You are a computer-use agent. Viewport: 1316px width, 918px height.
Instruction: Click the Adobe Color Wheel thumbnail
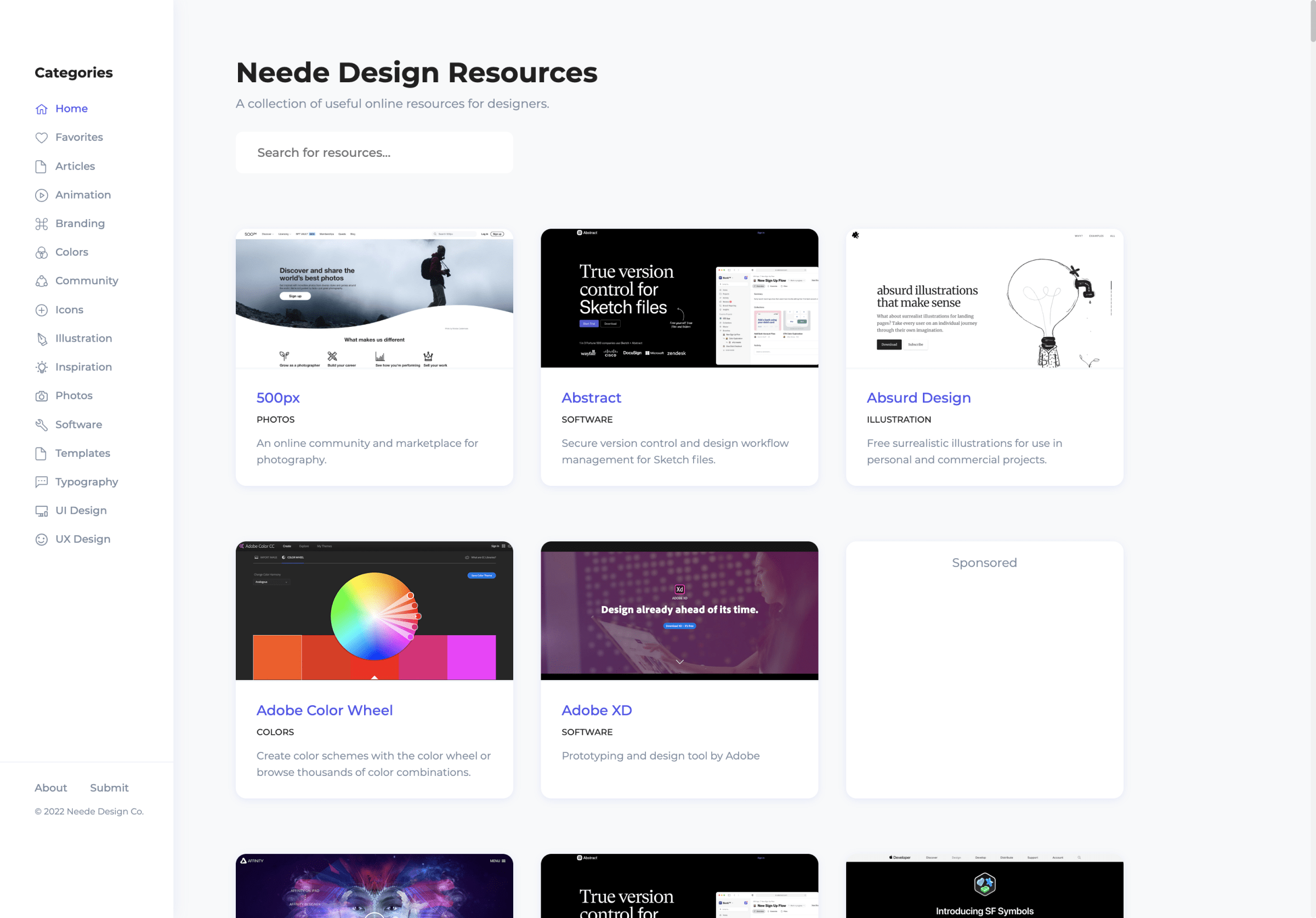point(375,611)
